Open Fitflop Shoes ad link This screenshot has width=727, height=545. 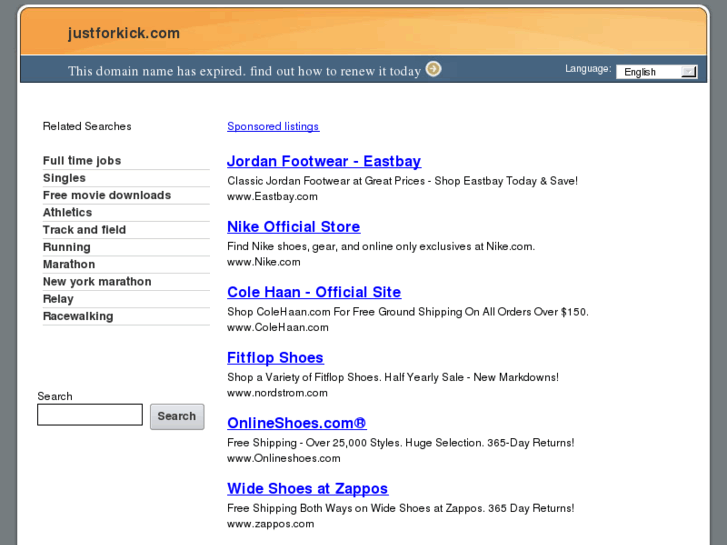tap(275, 358)
